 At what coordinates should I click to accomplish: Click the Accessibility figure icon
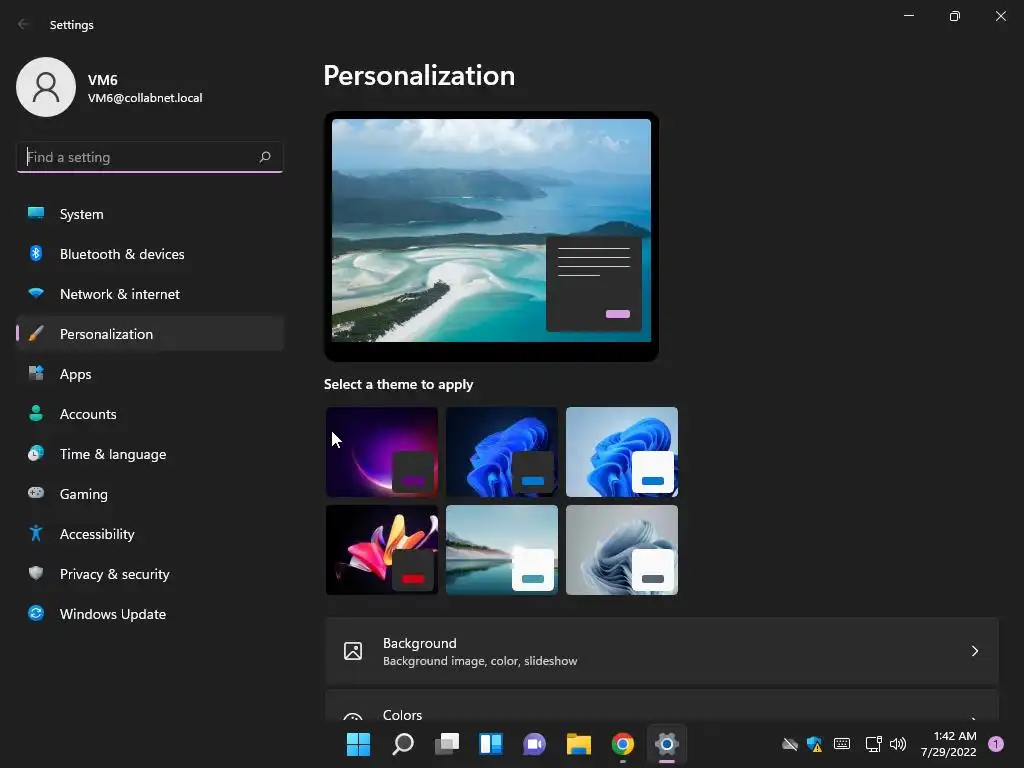pyautogui.click(x=36, y=533)
